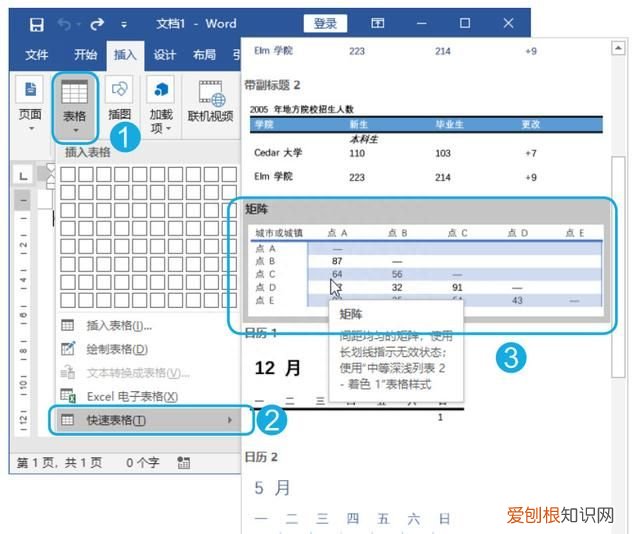The height and width of the screenshot is (534, 640).
Task: Click the tab selector L icon on ruler
Action: [x=23, y=176]
